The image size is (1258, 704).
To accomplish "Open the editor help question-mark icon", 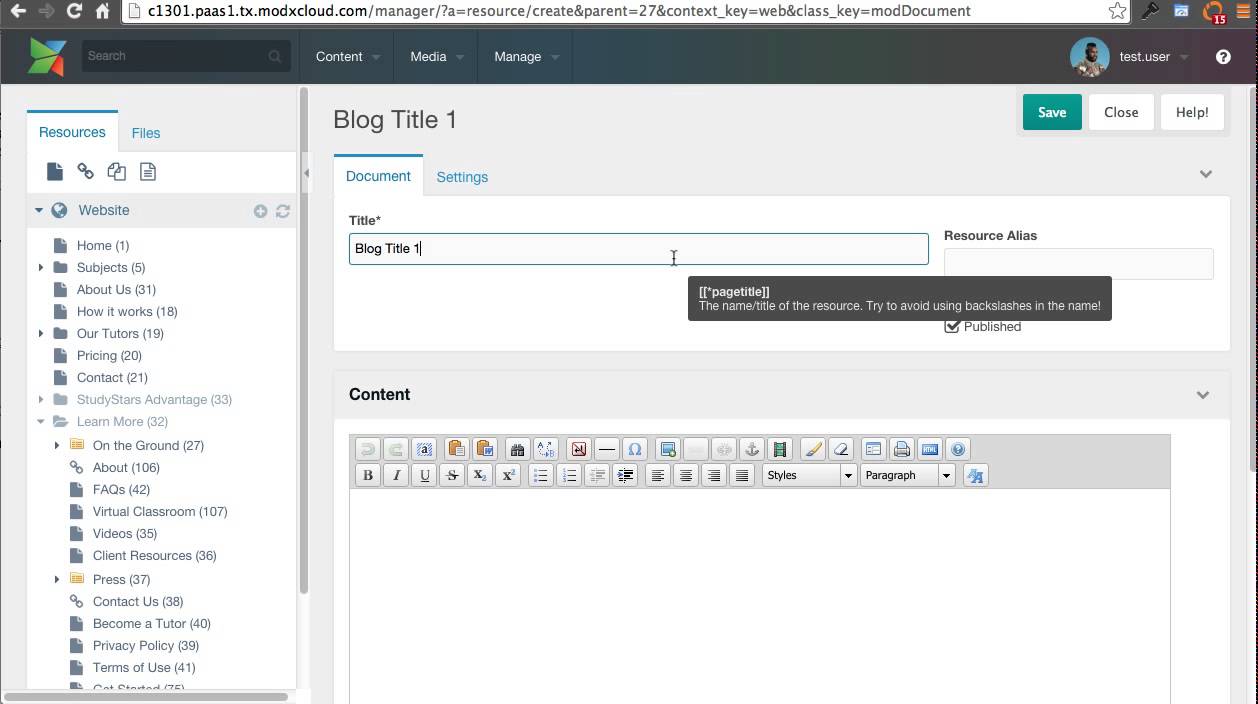I will pyautogui.click(x=958, y=449).
